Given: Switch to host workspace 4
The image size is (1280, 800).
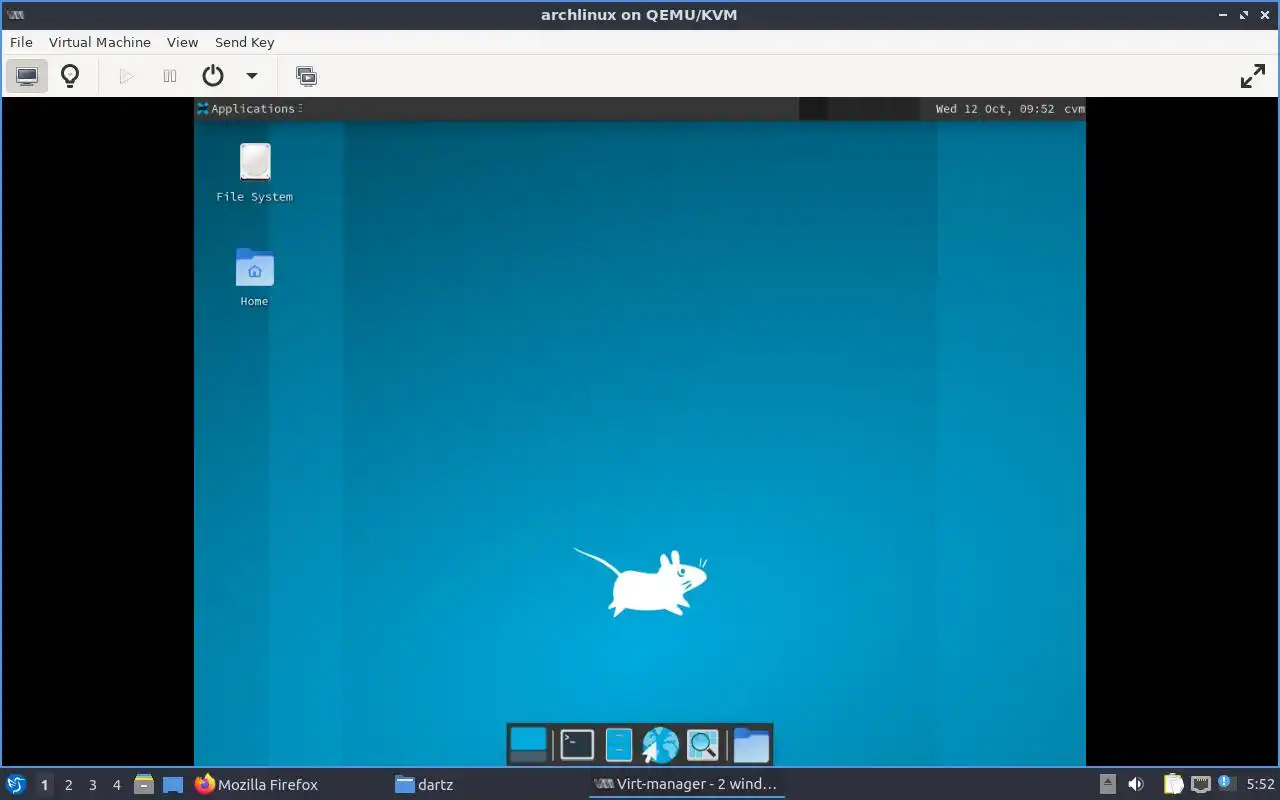Looking at the screenshot, I should [116, 784].
